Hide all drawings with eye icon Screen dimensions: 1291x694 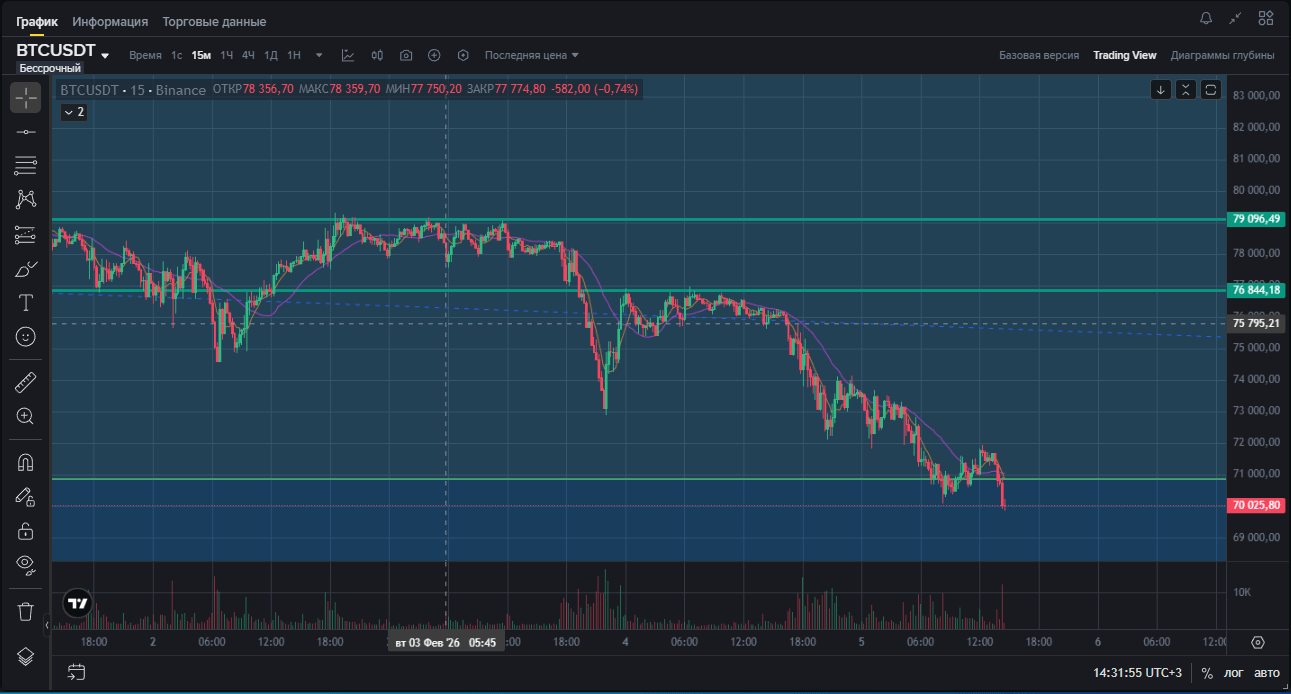[x=26, y=565]
